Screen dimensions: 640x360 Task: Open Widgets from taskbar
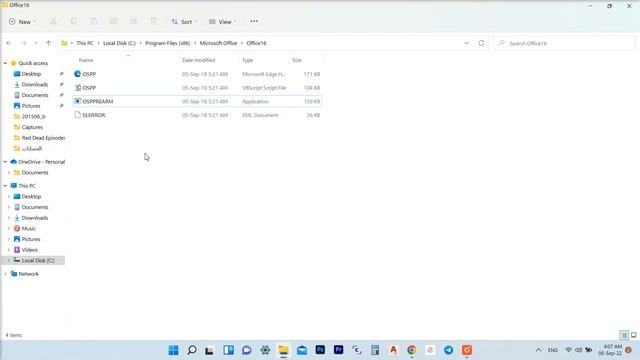click(229, 350)
